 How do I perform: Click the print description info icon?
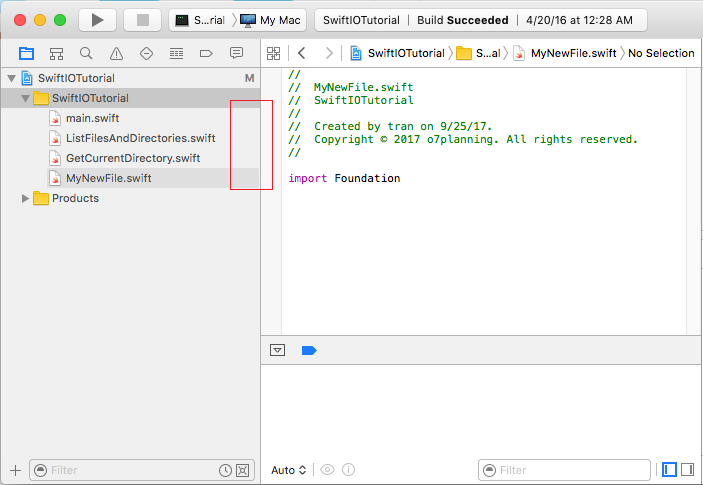click(x=348, y=470)
